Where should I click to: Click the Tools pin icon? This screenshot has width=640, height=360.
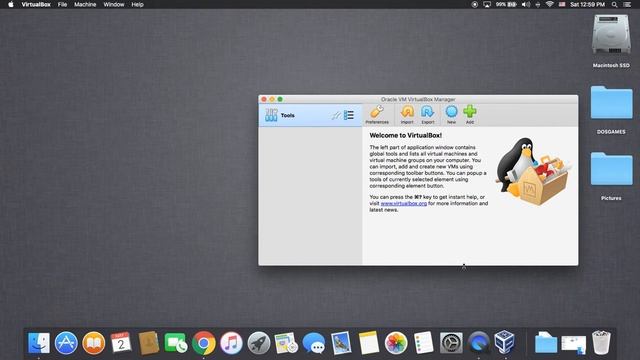click(x=336, y=116)
